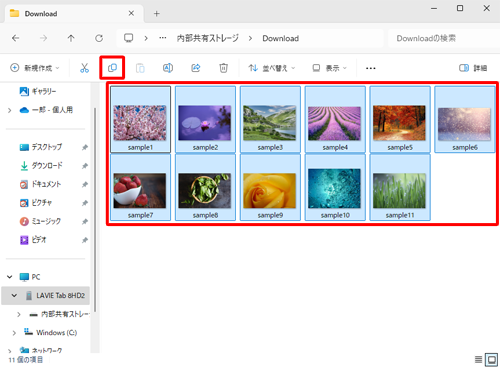This screenshot has width=500, height=367.
Task: Select sample5 autumn trees image
Action: (400, 119)
